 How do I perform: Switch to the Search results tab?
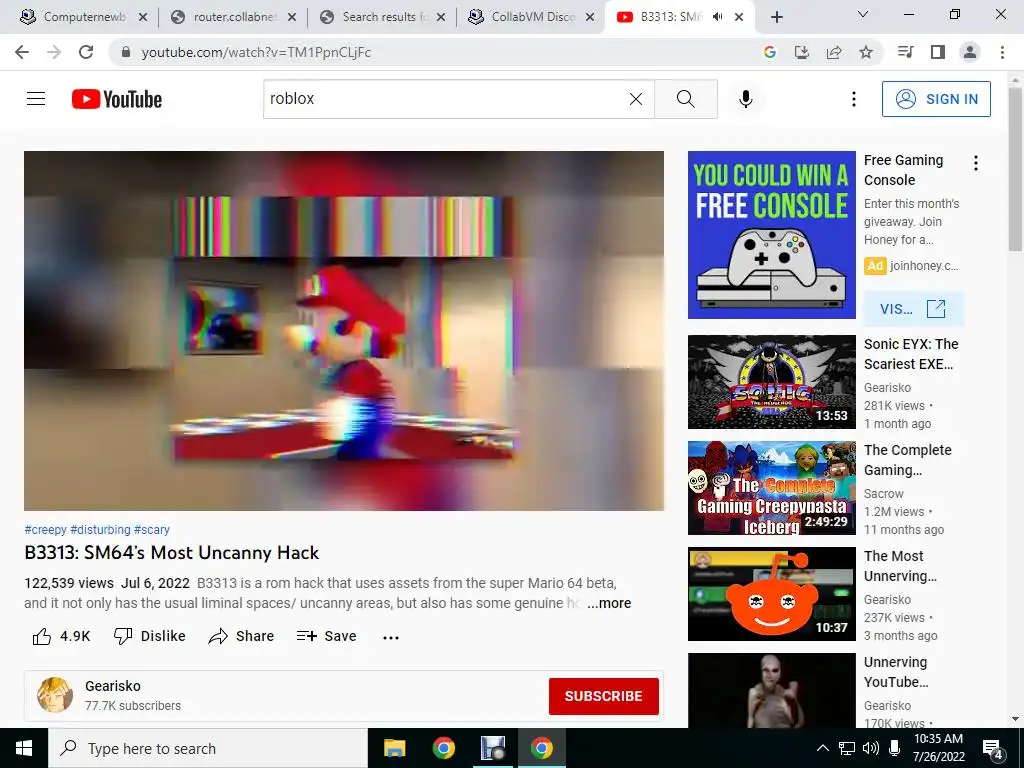coord(382,17)
